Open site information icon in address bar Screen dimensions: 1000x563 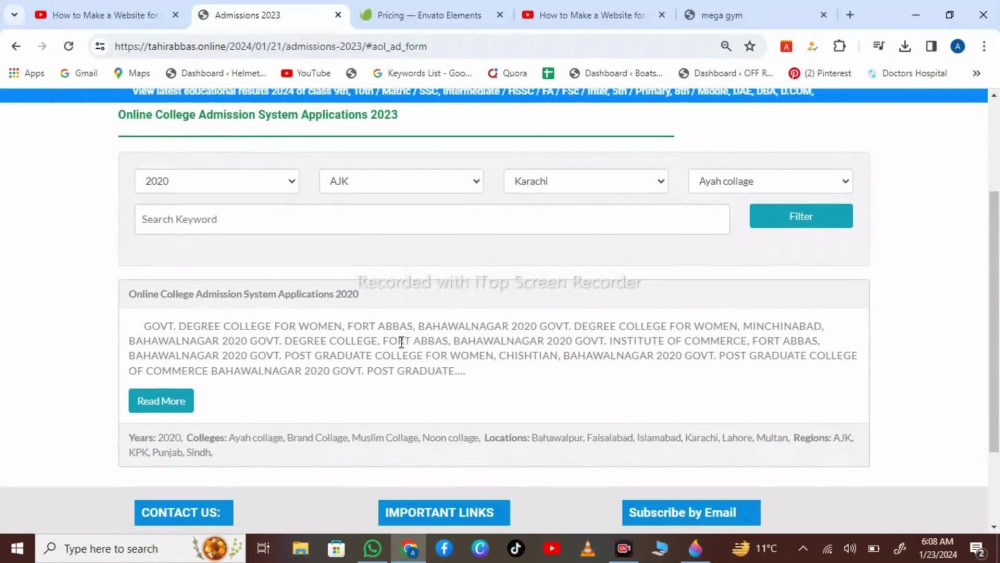click(x=99, y=46)
